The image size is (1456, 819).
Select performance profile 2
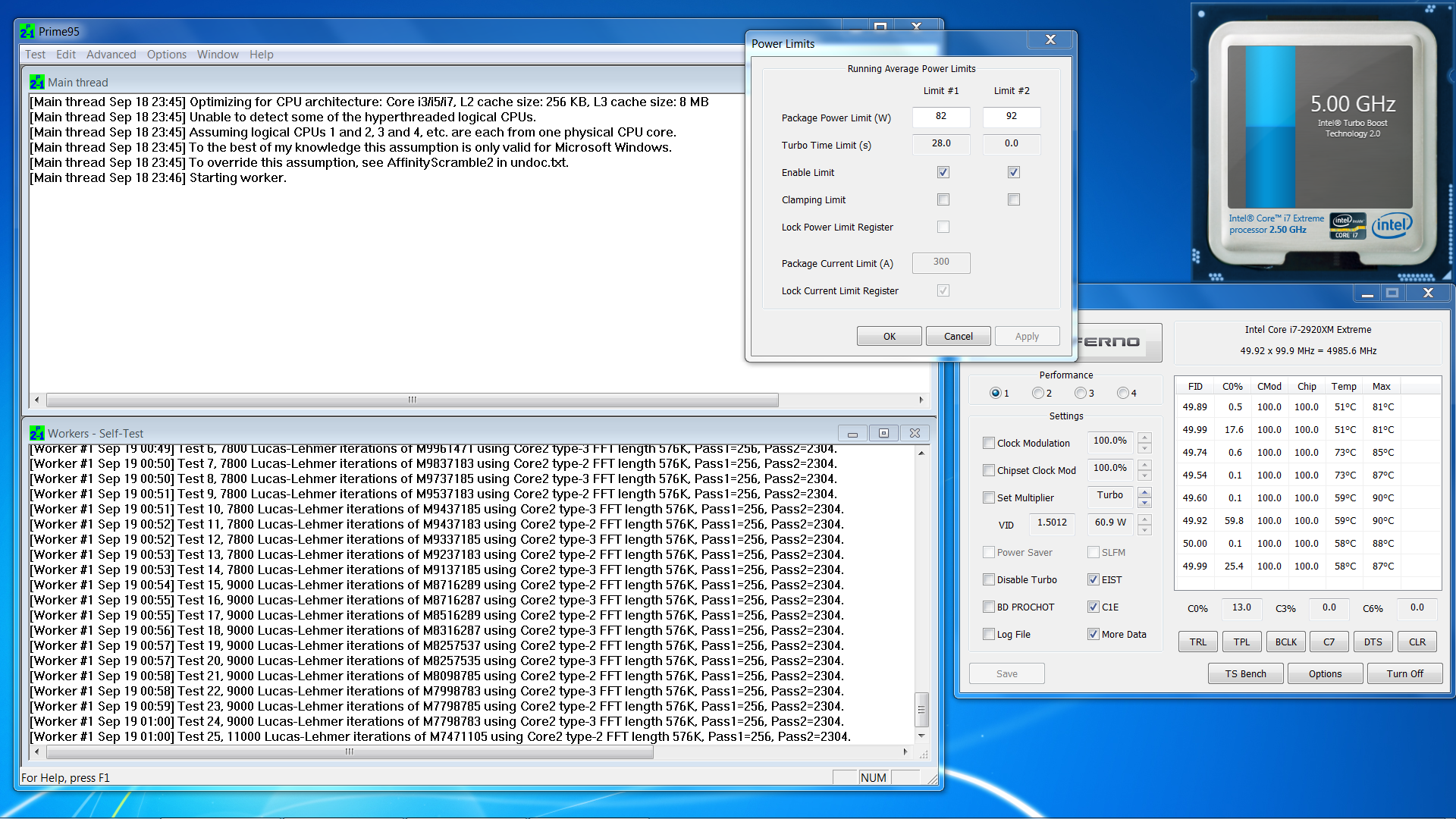1038,393
